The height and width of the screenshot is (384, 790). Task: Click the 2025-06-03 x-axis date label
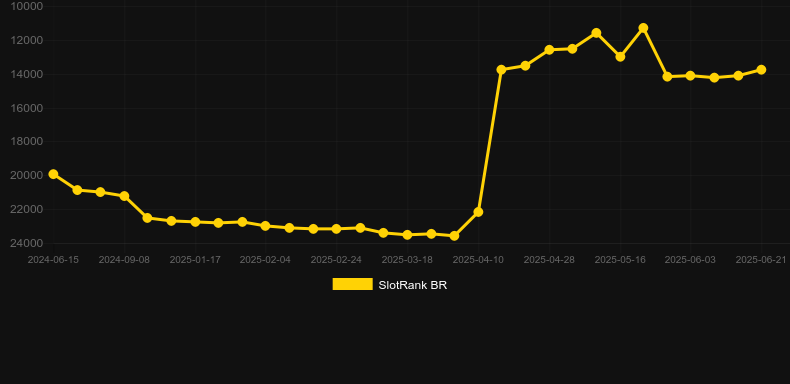point(690,260)
